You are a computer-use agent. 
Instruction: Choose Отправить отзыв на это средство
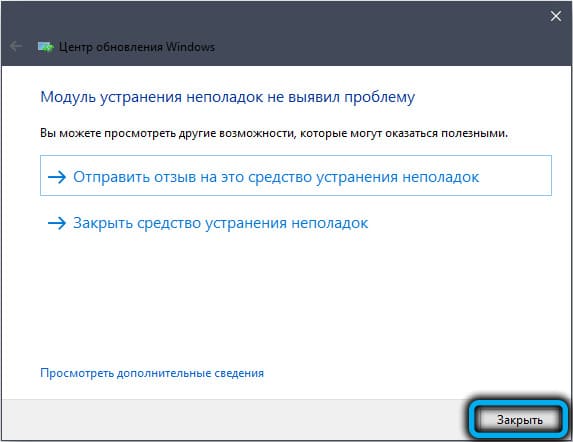pos(296,175)
